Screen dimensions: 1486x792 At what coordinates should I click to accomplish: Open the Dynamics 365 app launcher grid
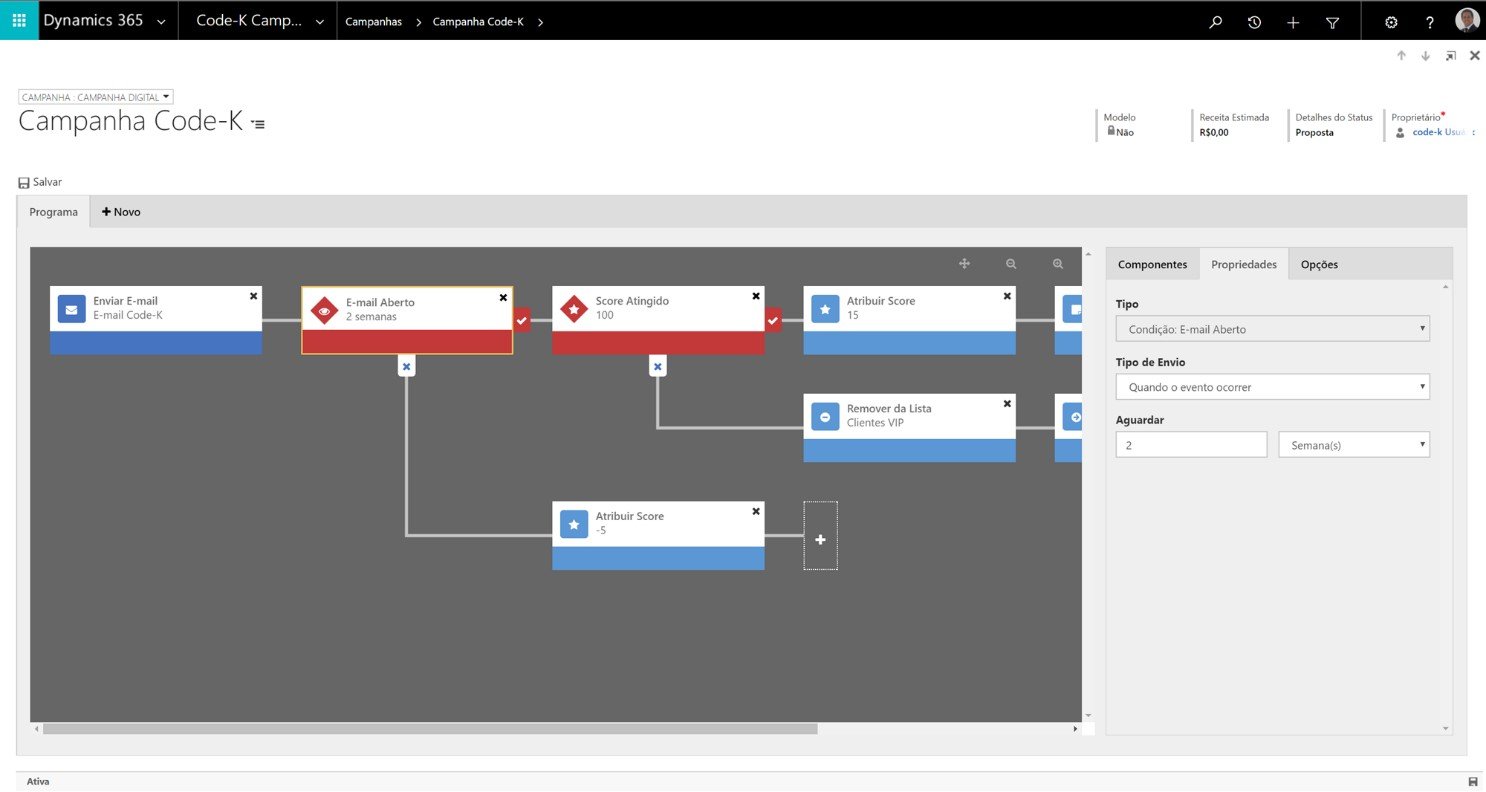19,20
